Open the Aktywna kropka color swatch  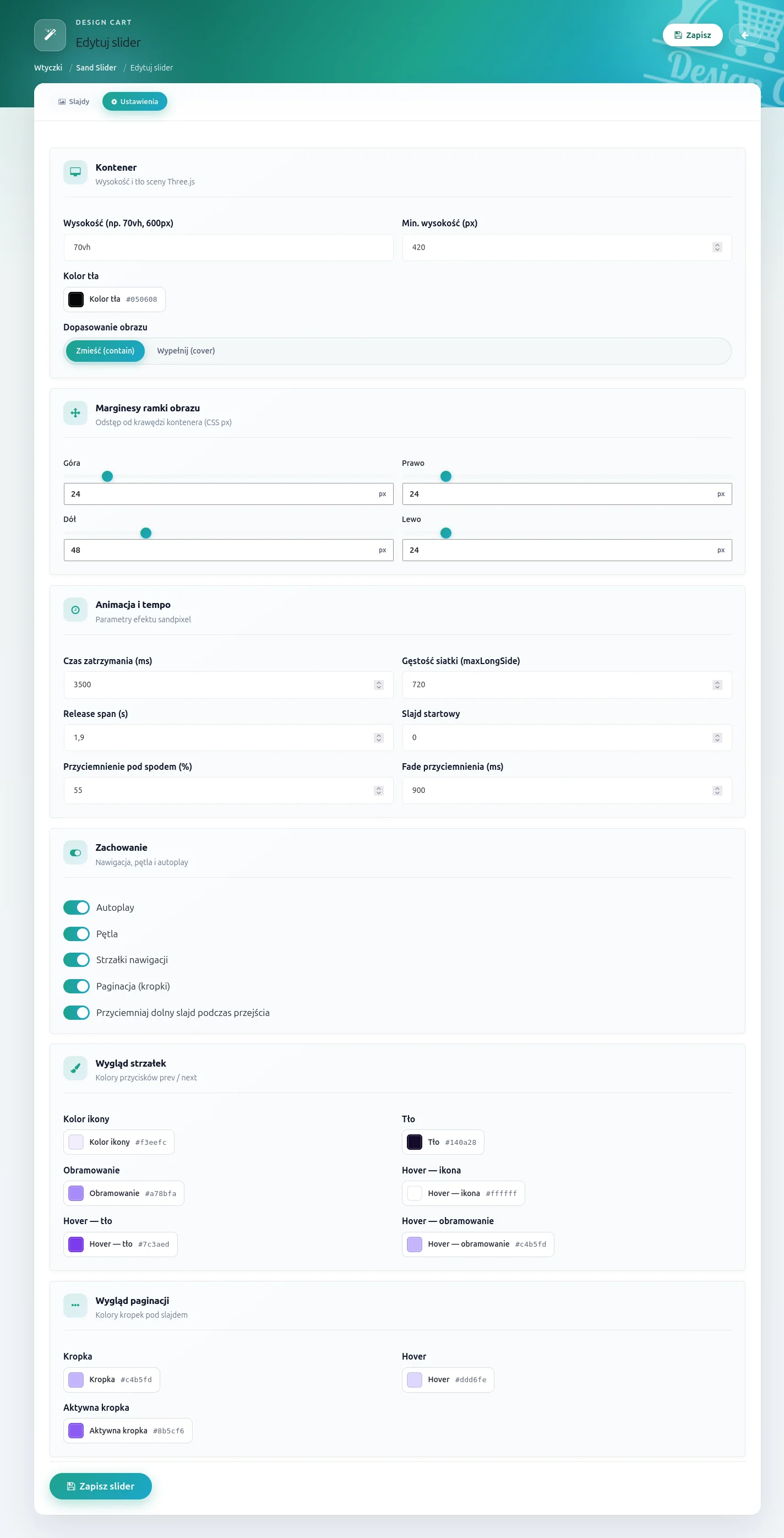128,1431
